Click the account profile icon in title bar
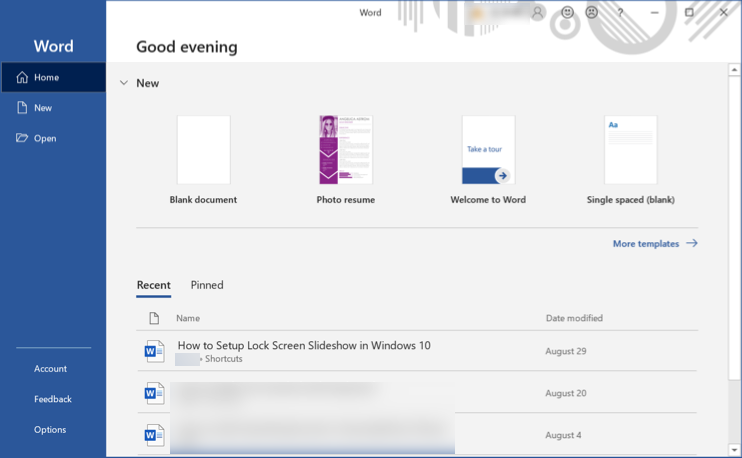Screen dimensions: 742x458 coord(538,13)
